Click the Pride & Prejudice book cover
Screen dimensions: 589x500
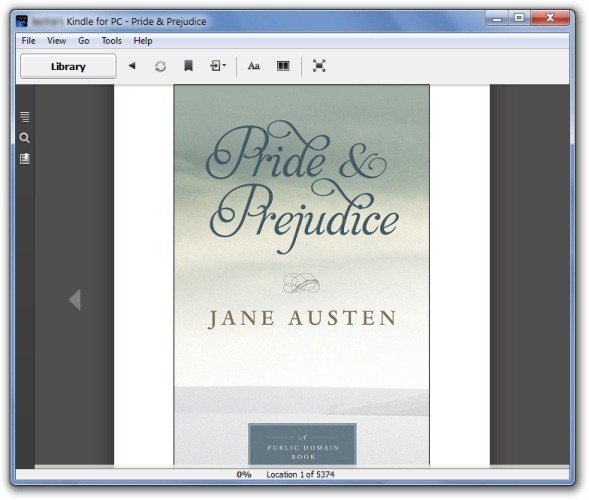click(302, 275)
